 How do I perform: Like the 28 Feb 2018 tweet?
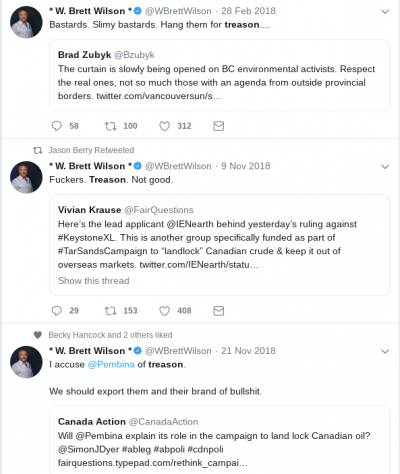164,126
